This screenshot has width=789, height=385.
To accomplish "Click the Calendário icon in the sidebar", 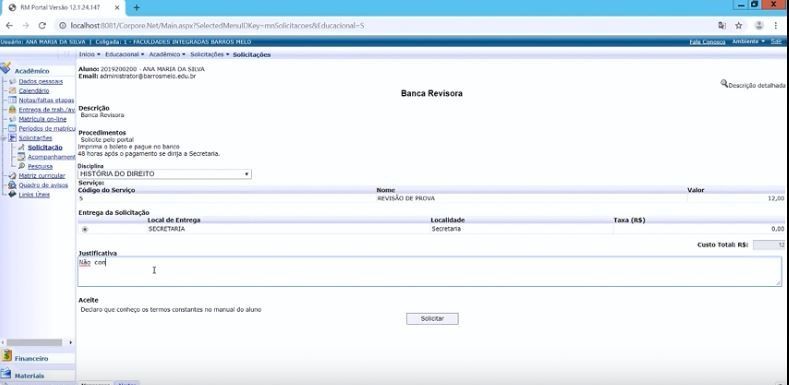I will (x=13, y=91).
